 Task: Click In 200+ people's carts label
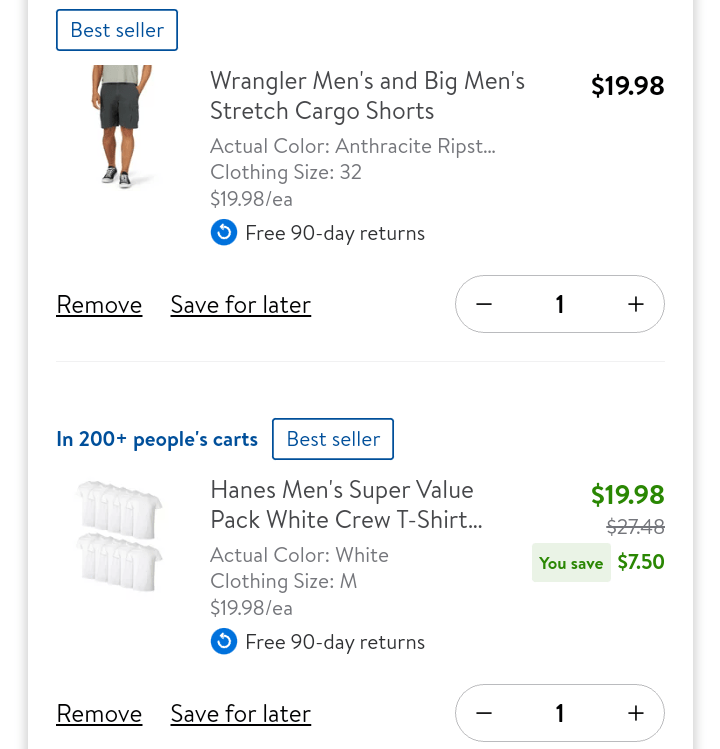pyautogui.click(x=157, y=439)
